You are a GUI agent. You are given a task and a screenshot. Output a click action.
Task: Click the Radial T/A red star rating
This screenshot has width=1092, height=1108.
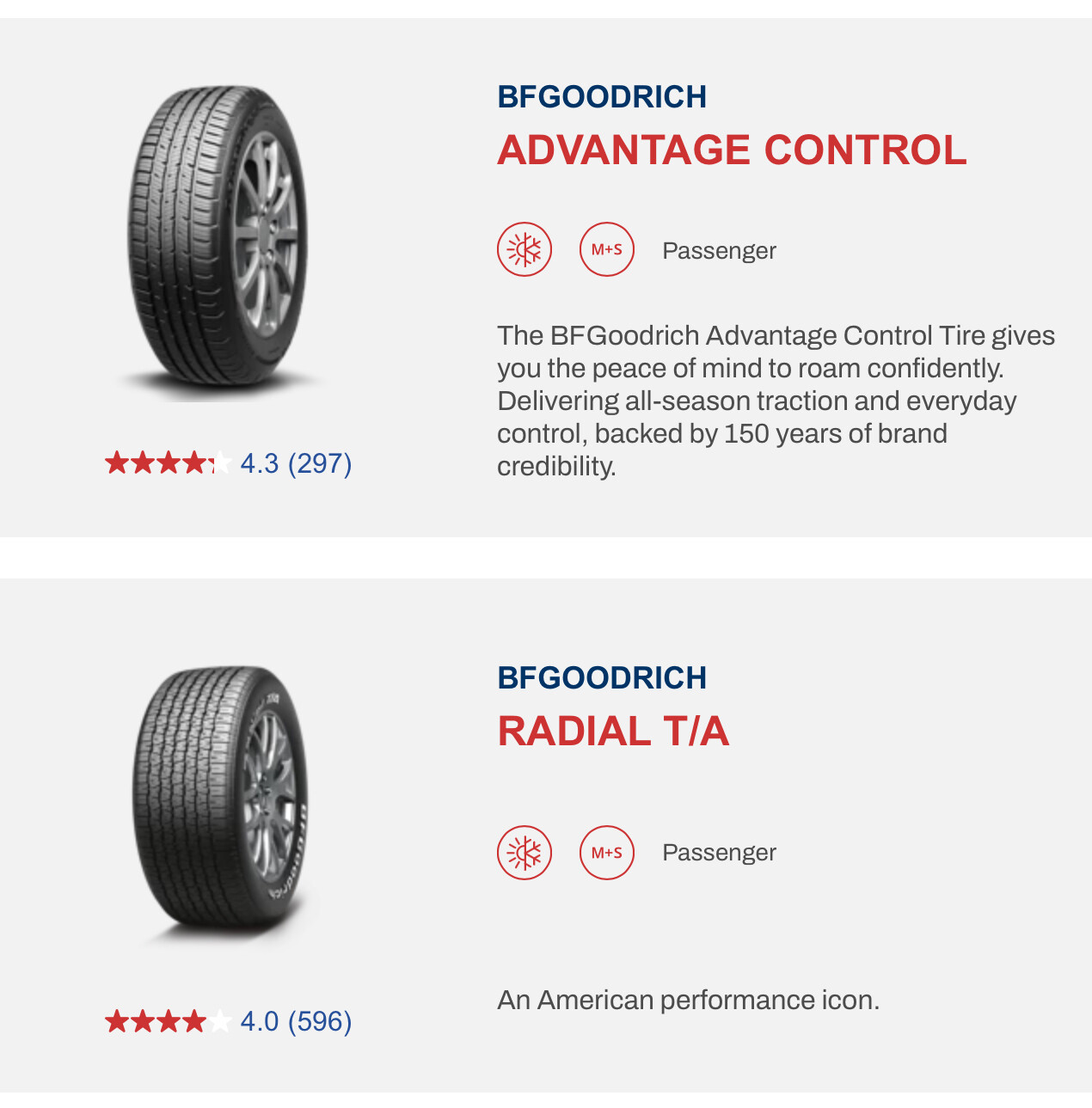[x=168, y=1021]
